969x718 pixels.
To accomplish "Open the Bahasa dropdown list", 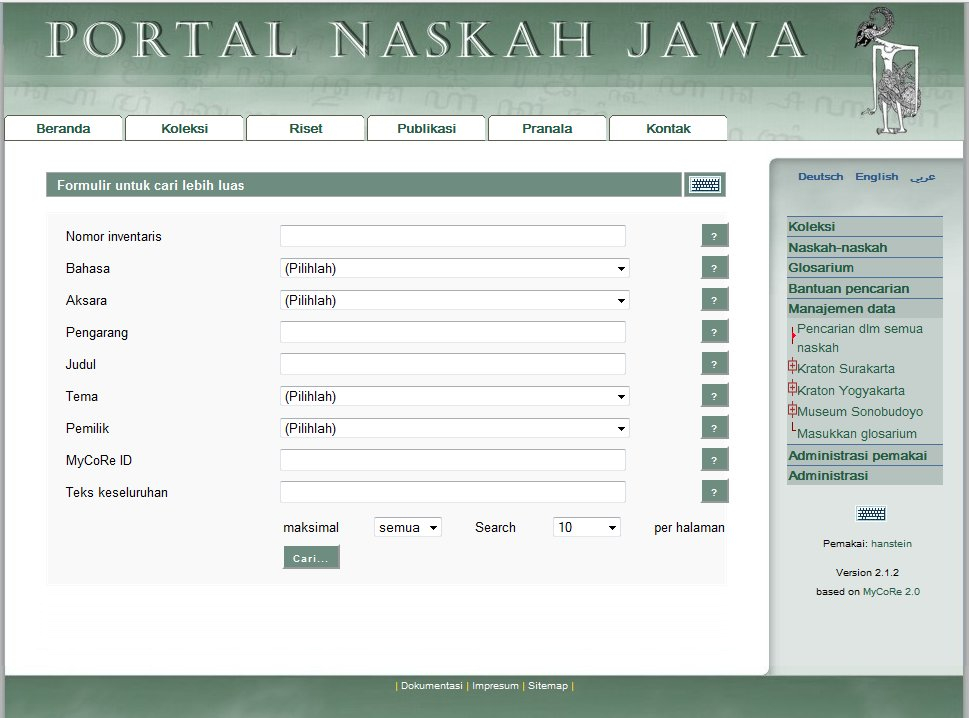I will pos(455,268).
